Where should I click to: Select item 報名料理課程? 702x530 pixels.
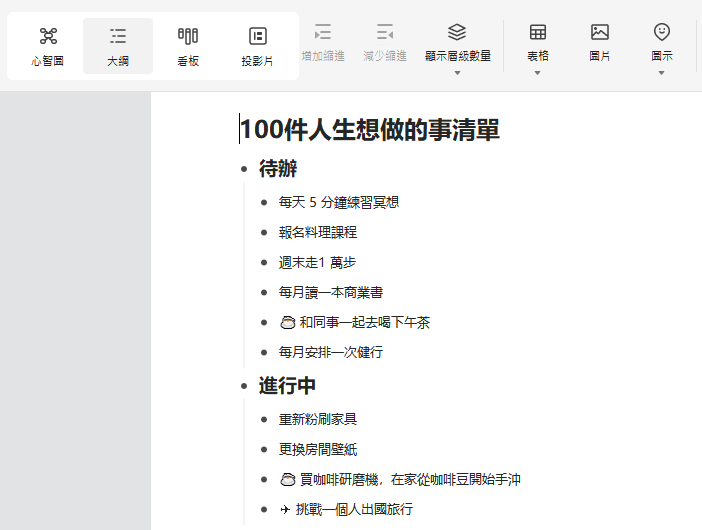(x=317, y=232)
